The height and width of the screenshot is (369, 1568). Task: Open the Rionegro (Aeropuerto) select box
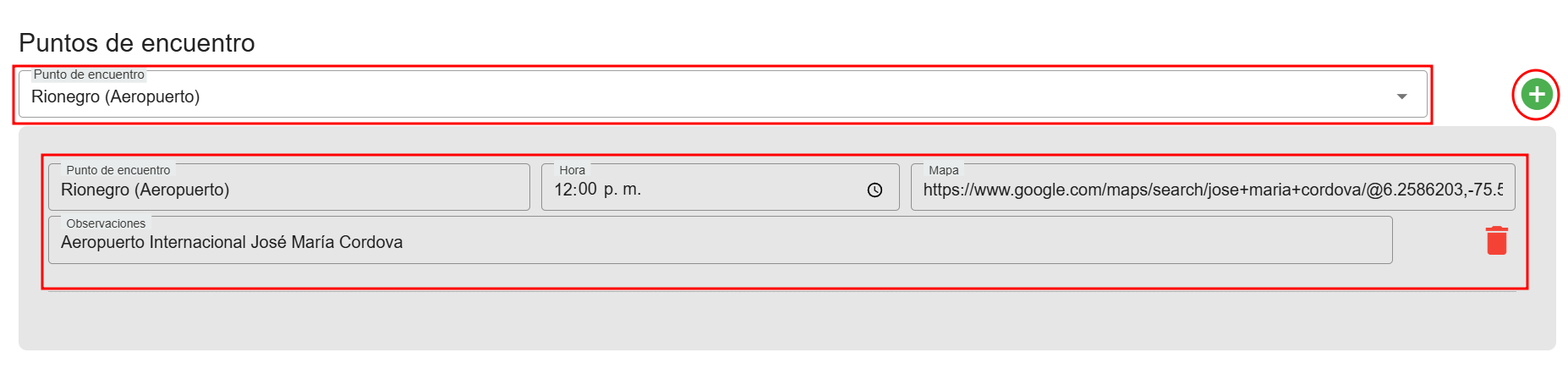(677, 96)
